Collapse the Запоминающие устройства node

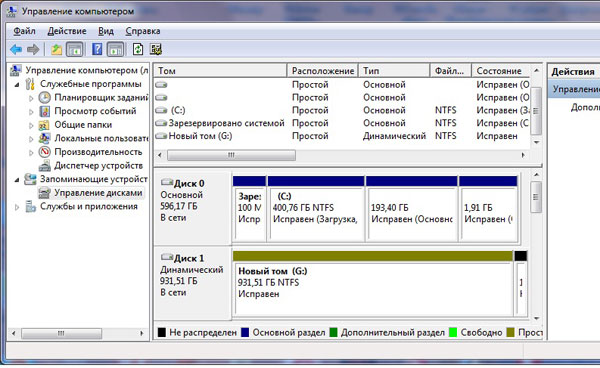pos(17,180)
